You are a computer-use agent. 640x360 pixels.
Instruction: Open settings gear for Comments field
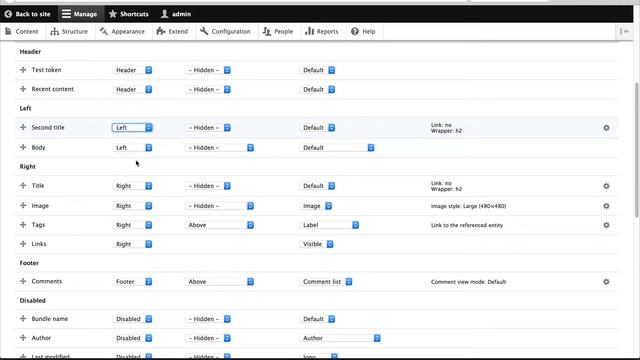click(x=606, y=282)
